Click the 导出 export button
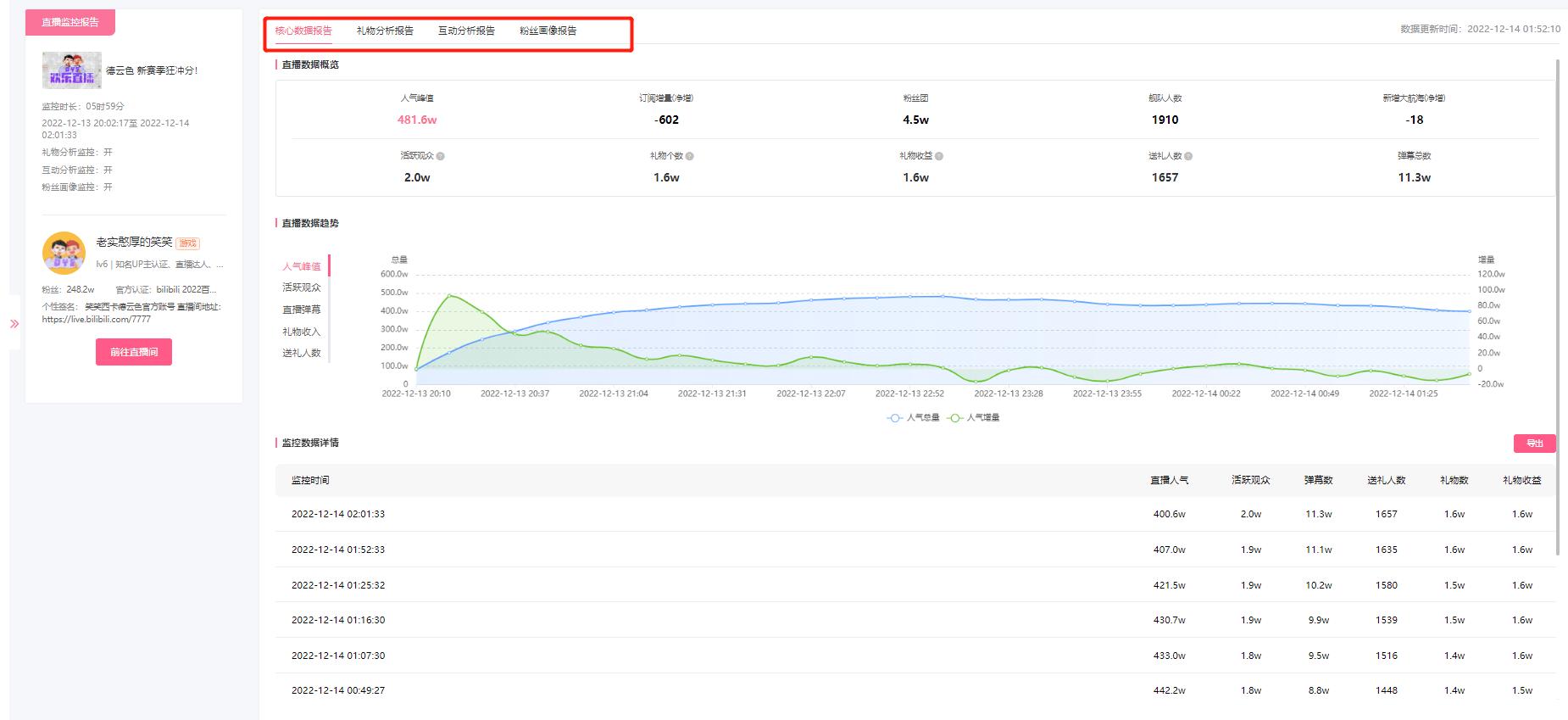1568x720 pixels. click(1534, 444)
